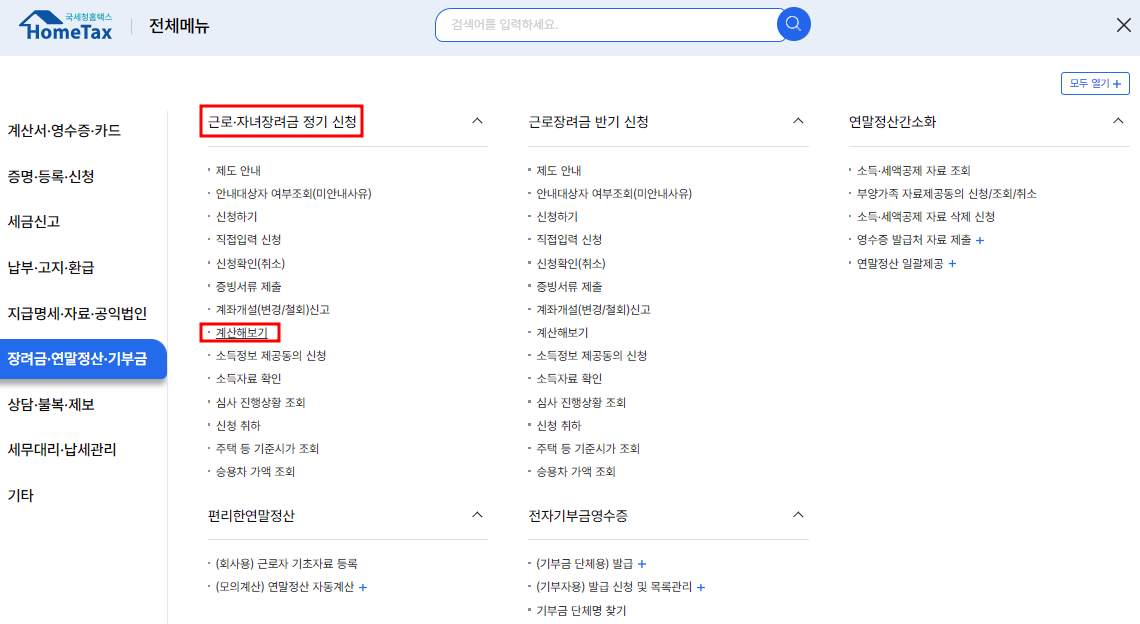Click the 모두 열기 button
Image resolution: width=1140 pixels, height=624 pixels.
click(x=1095, y=83)
